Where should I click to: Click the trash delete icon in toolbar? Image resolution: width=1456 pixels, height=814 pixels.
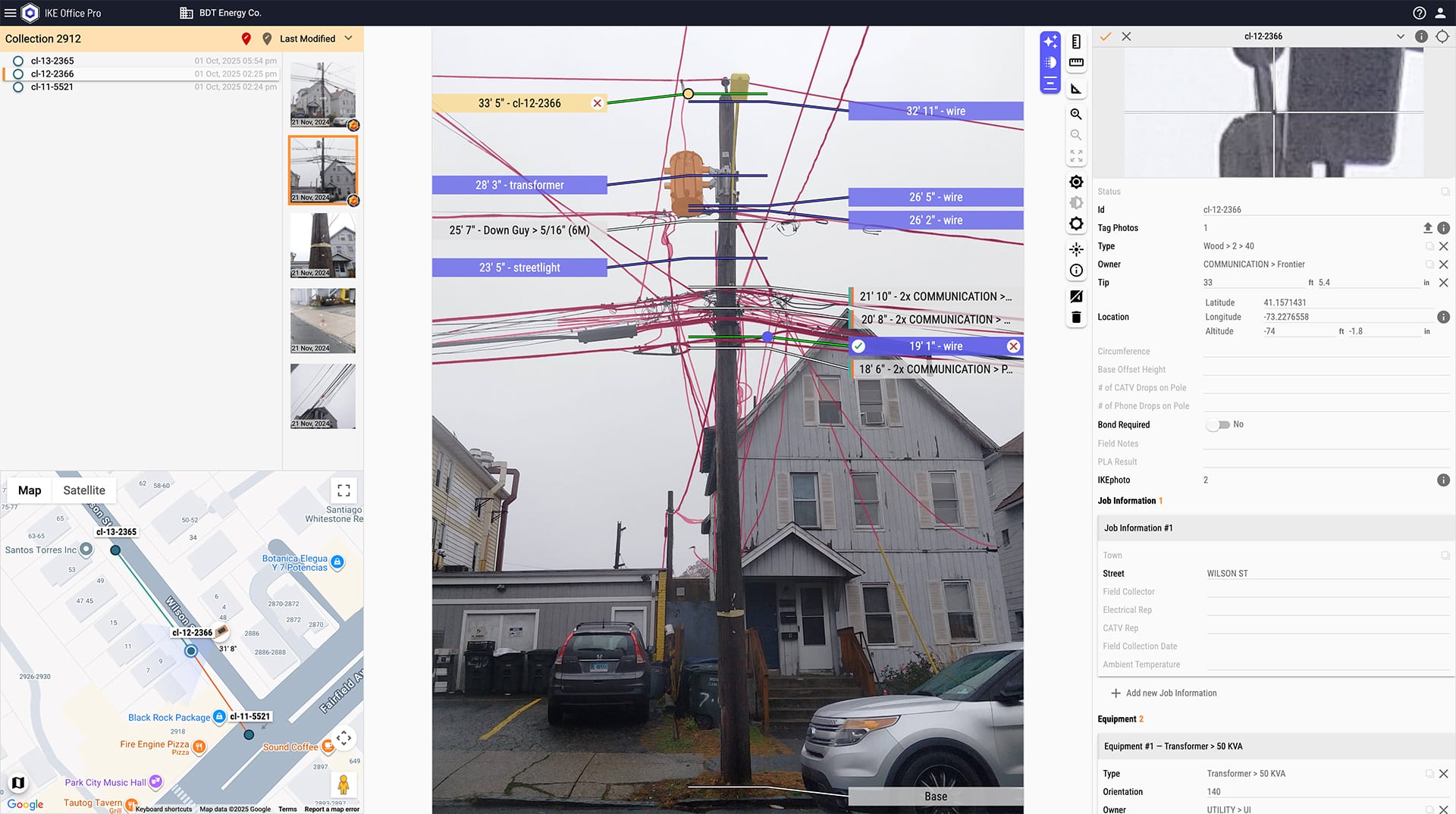(x=1075, y=318)
